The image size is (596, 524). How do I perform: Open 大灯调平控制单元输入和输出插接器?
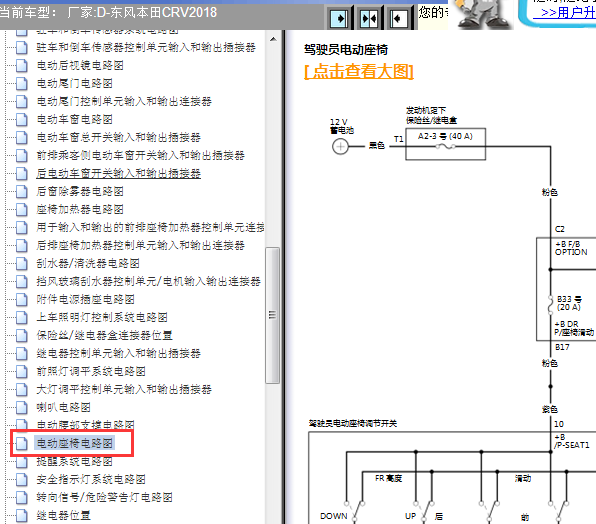click(124, 389)
